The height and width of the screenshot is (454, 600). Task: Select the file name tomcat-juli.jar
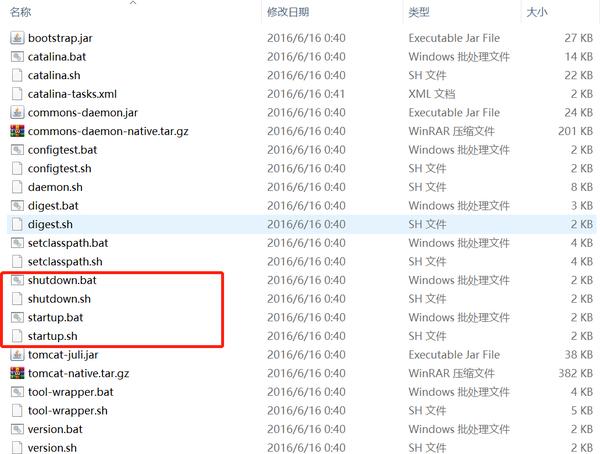[x=63, y=355]
